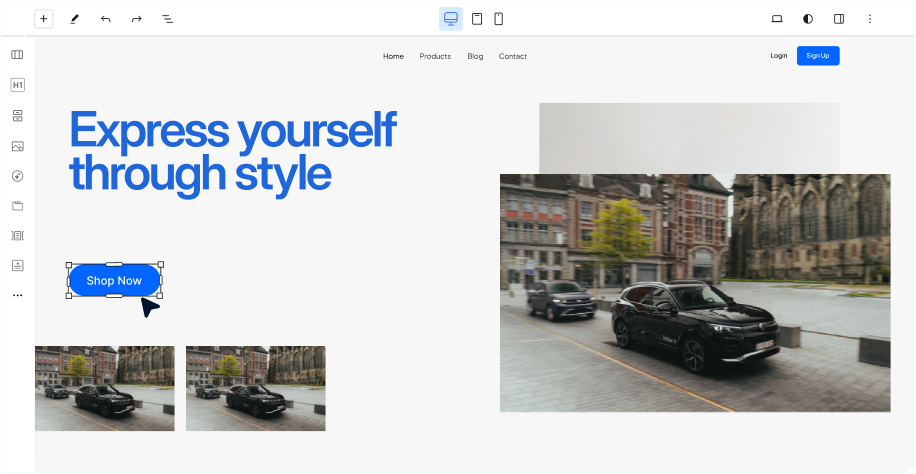Viewport: 916px width, 474px height.
Task: Click the Blog navigation item
Action: (x=475, y=56)
